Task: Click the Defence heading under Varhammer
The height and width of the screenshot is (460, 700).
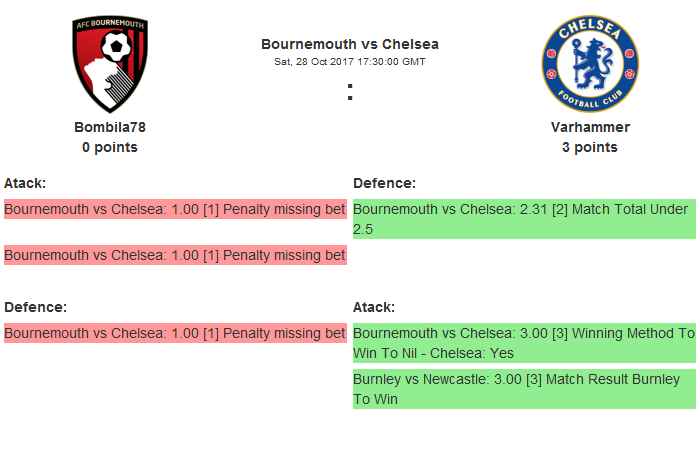Action: pyautogui.click(x=384, y=183)
